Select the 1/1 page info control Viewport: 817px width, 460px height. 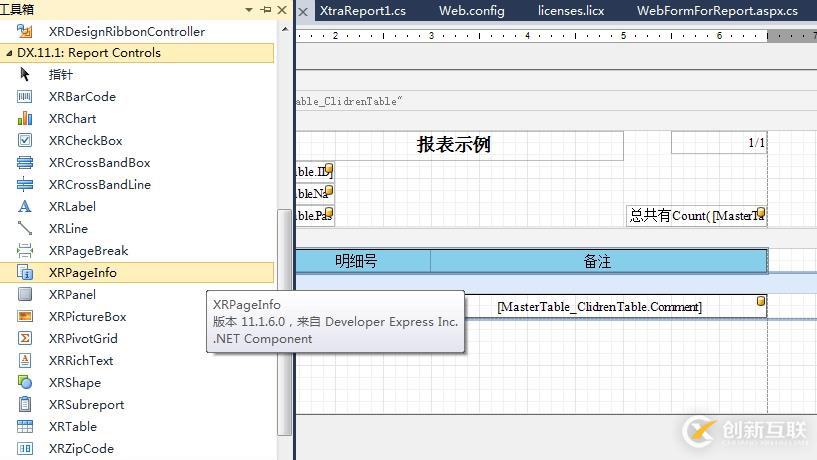(x=719, y=143)
